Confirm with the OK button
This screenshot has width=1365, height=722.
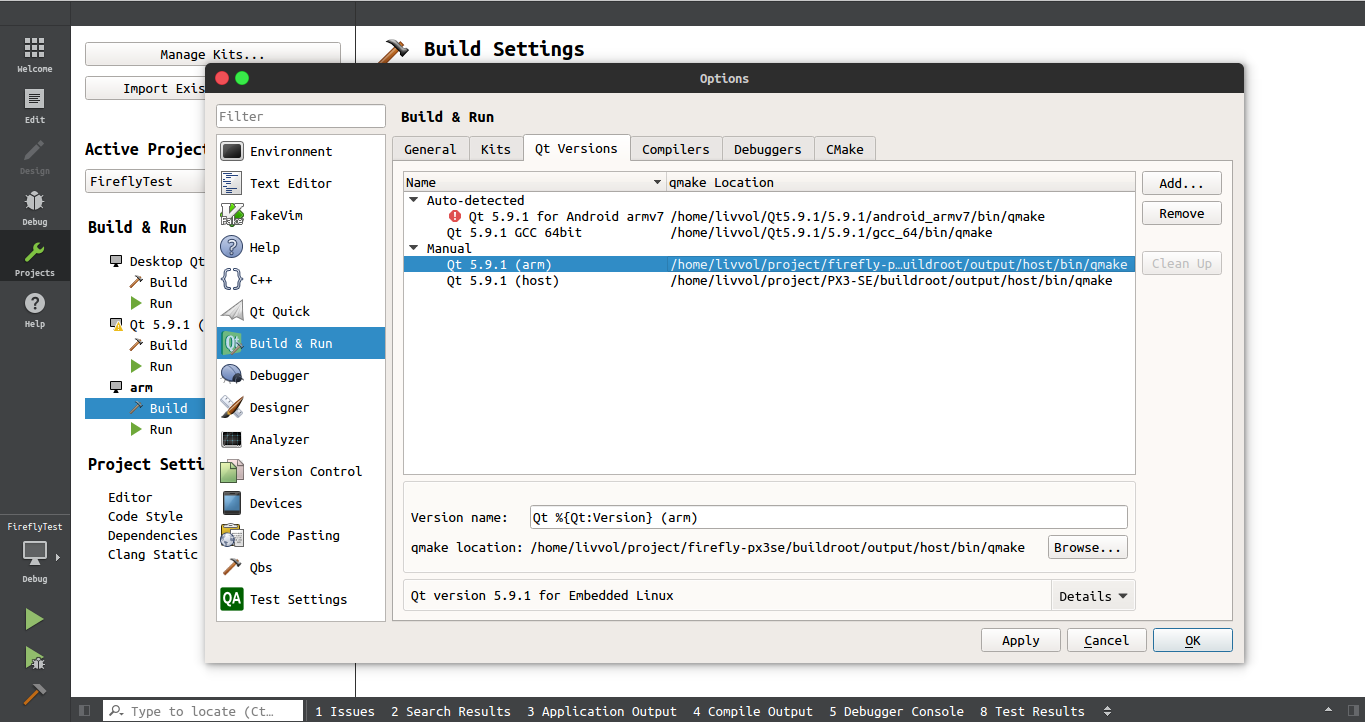tap(1193, 640)
